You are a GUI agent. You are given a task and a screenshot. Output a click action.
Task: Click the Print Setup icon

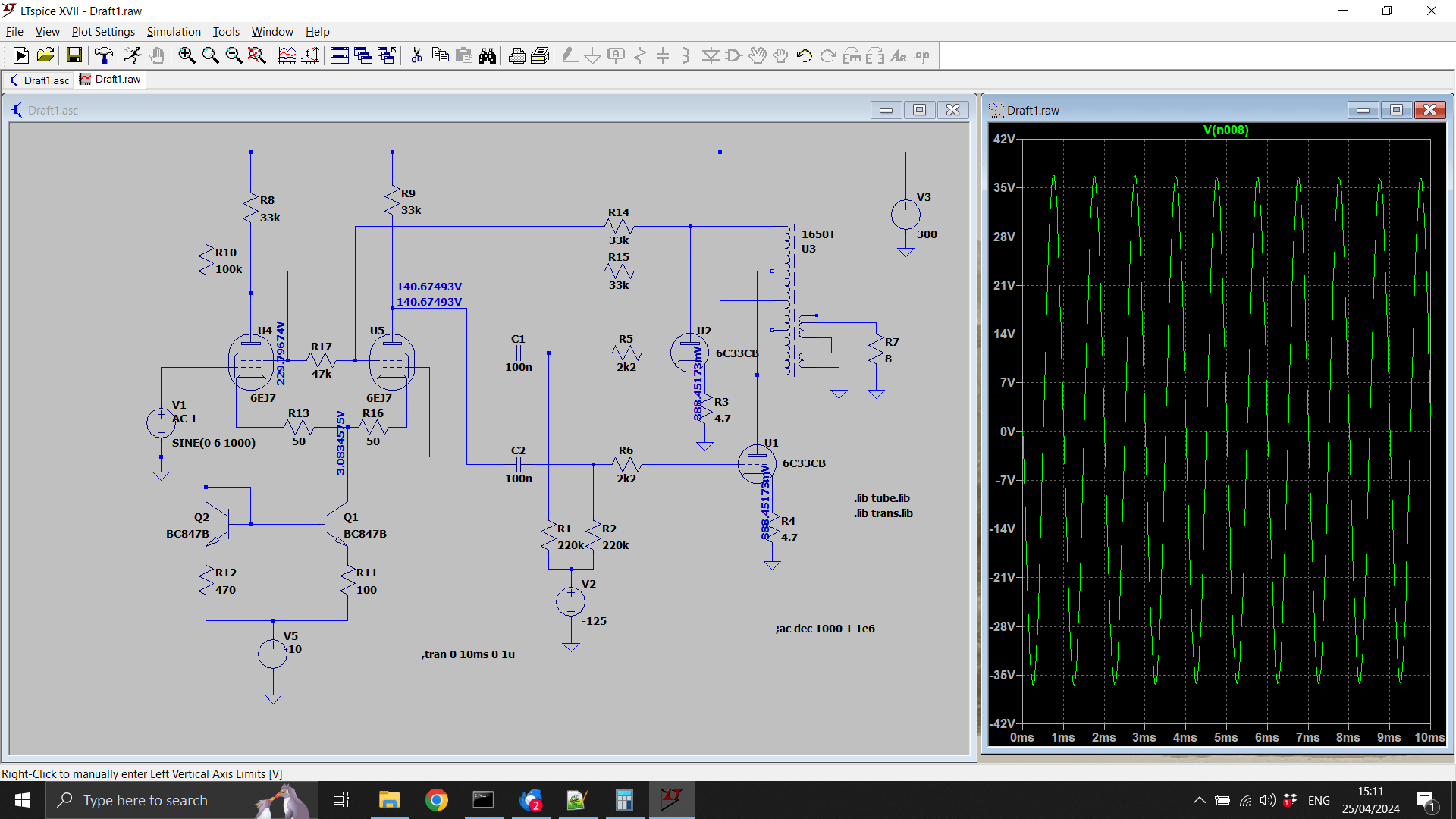(540, 55)
